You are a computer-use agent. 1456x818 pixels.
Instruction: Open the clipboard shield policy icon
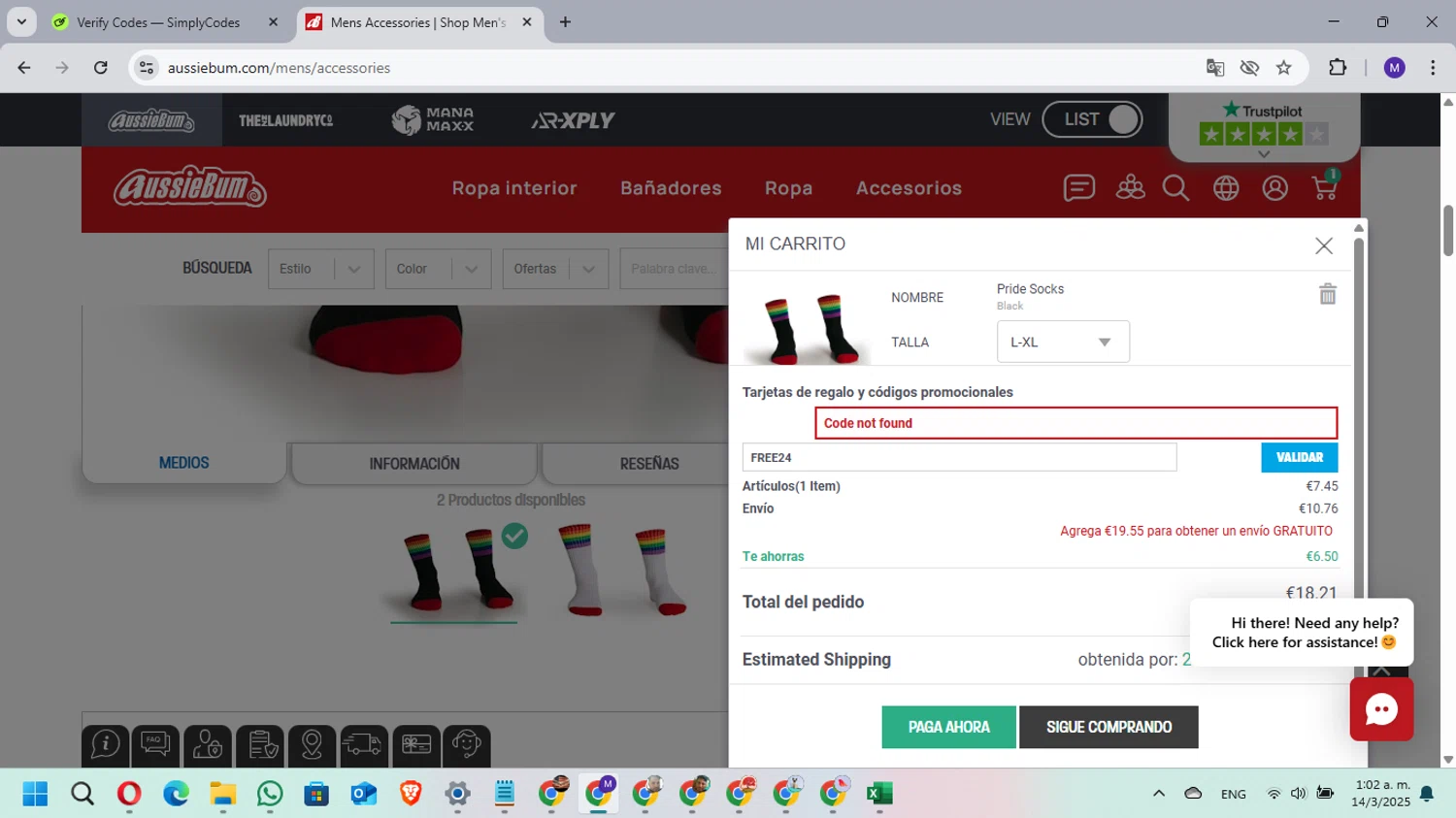260,745
